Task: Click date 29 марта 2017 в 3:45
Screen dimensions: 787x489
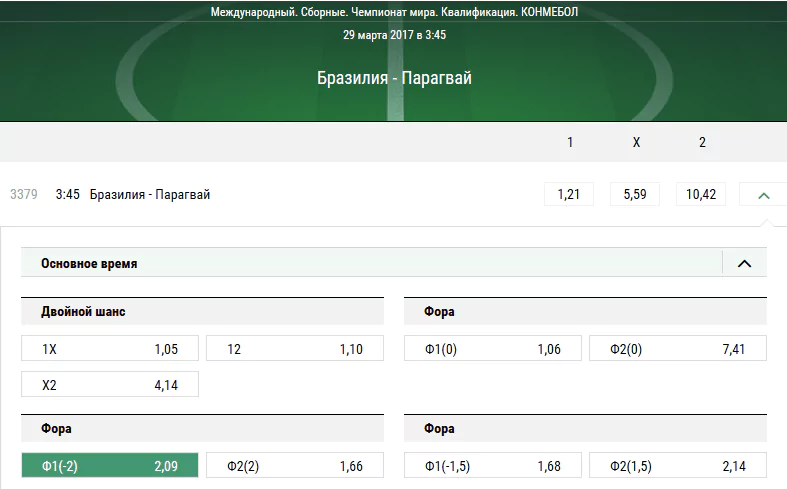Action: coord(395,35)
